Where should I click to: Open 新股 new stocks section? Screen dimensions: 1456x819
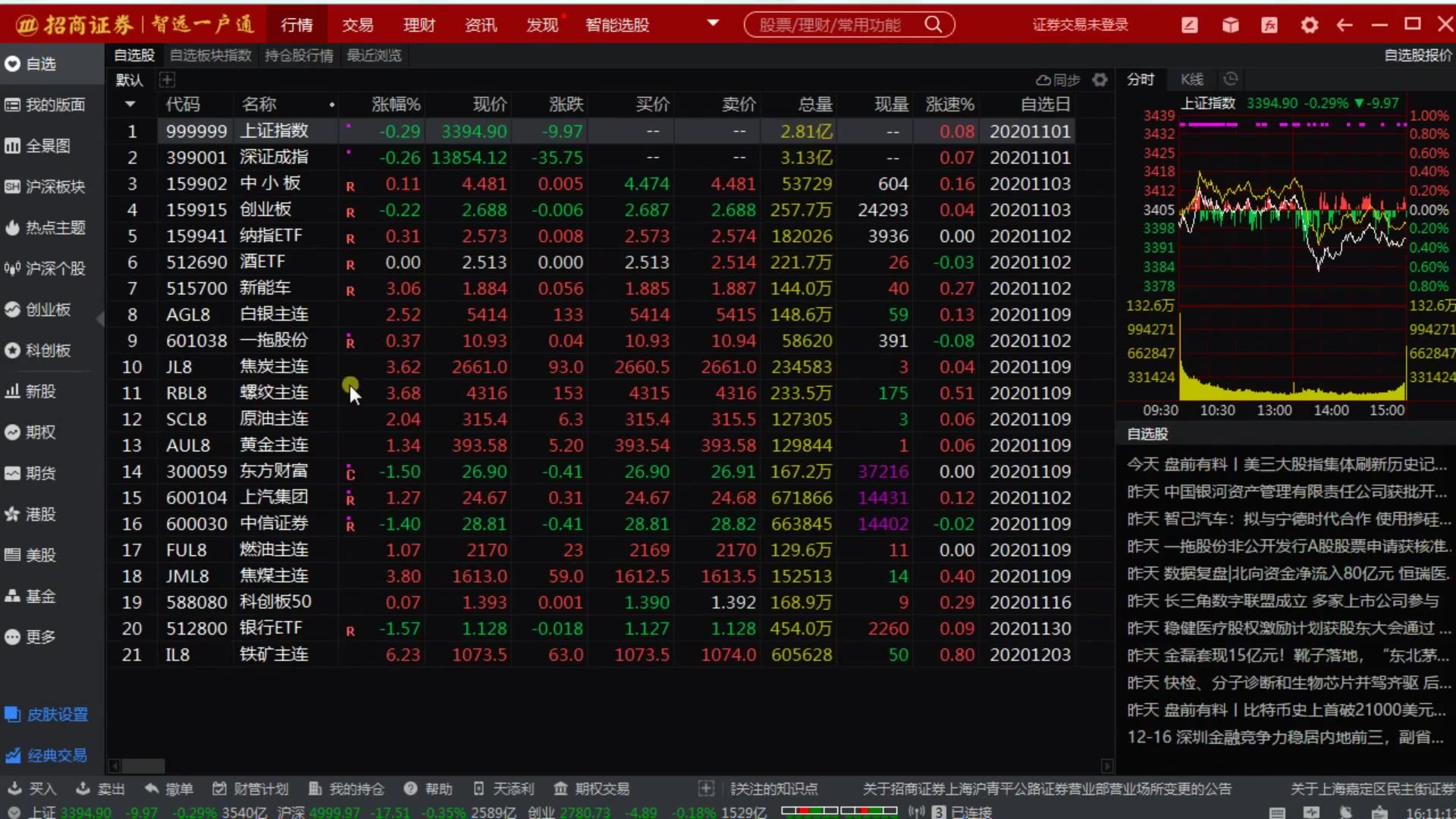coord(30,391)
